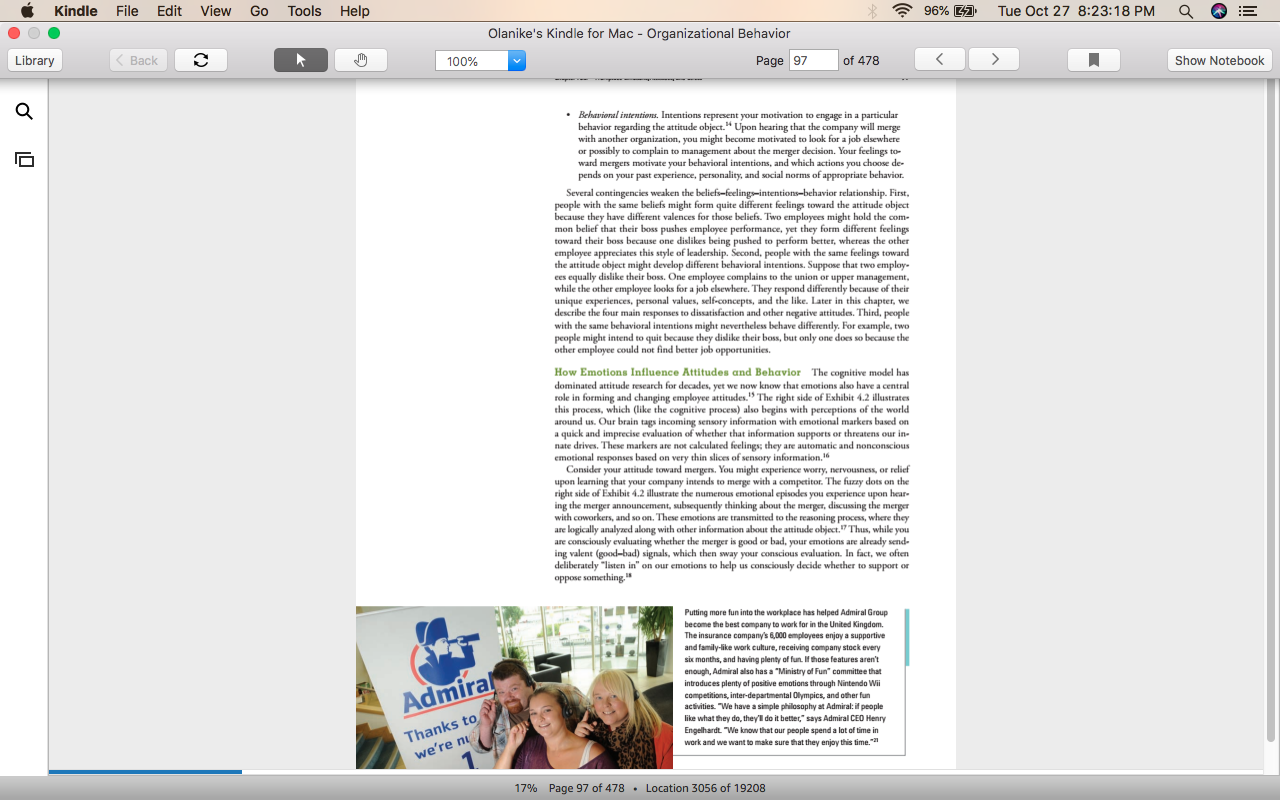Open the Kindle application menu

[76, 11]
